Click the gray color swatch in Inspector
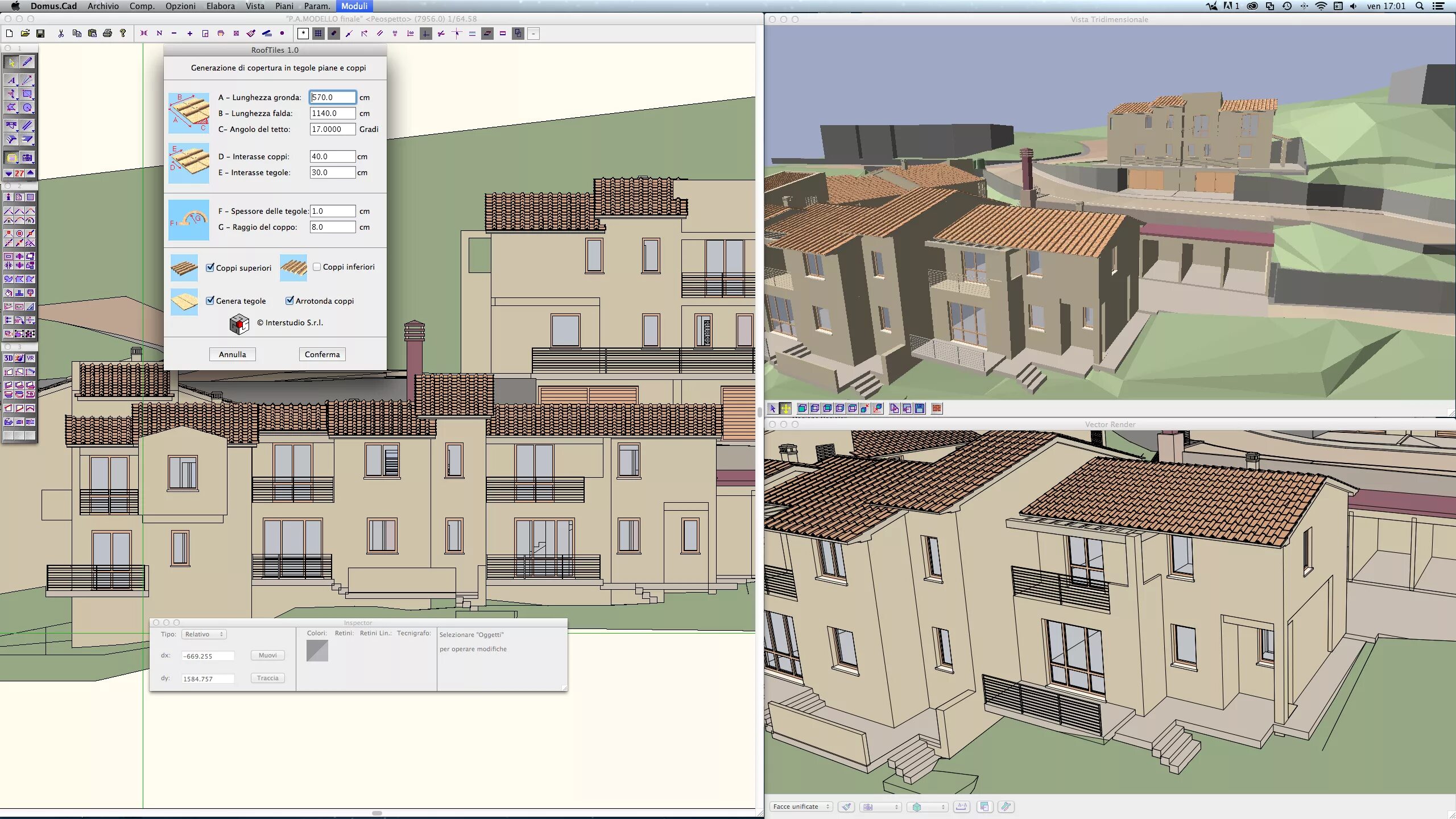Viewport: 1456px width, 819px height. tap(317, 651)
